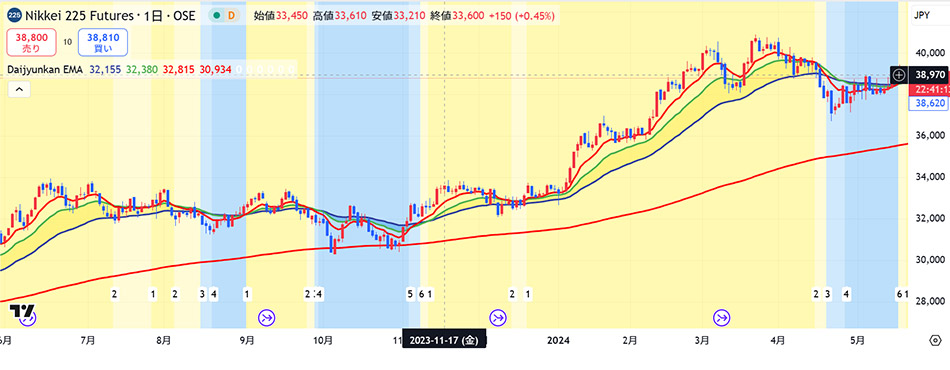Screen dimensions: 950x370
Task: Click the 始値 33,450 open value
Action: 281,16
